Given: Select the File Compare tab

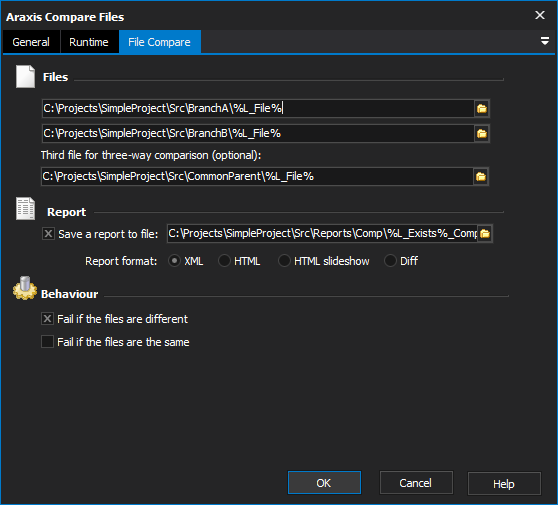Looking at the screenshot, I should point(159,42).
